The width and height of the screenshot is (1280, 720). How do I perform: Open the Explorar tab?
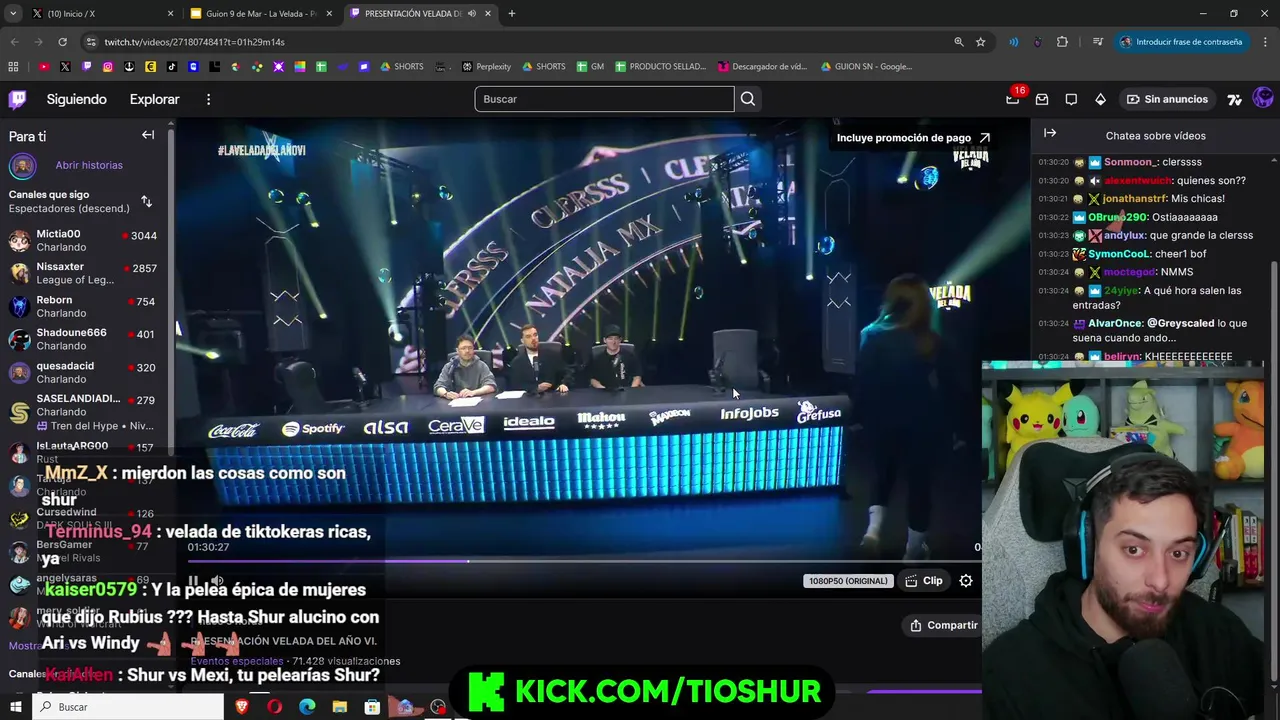coord(154,99)
